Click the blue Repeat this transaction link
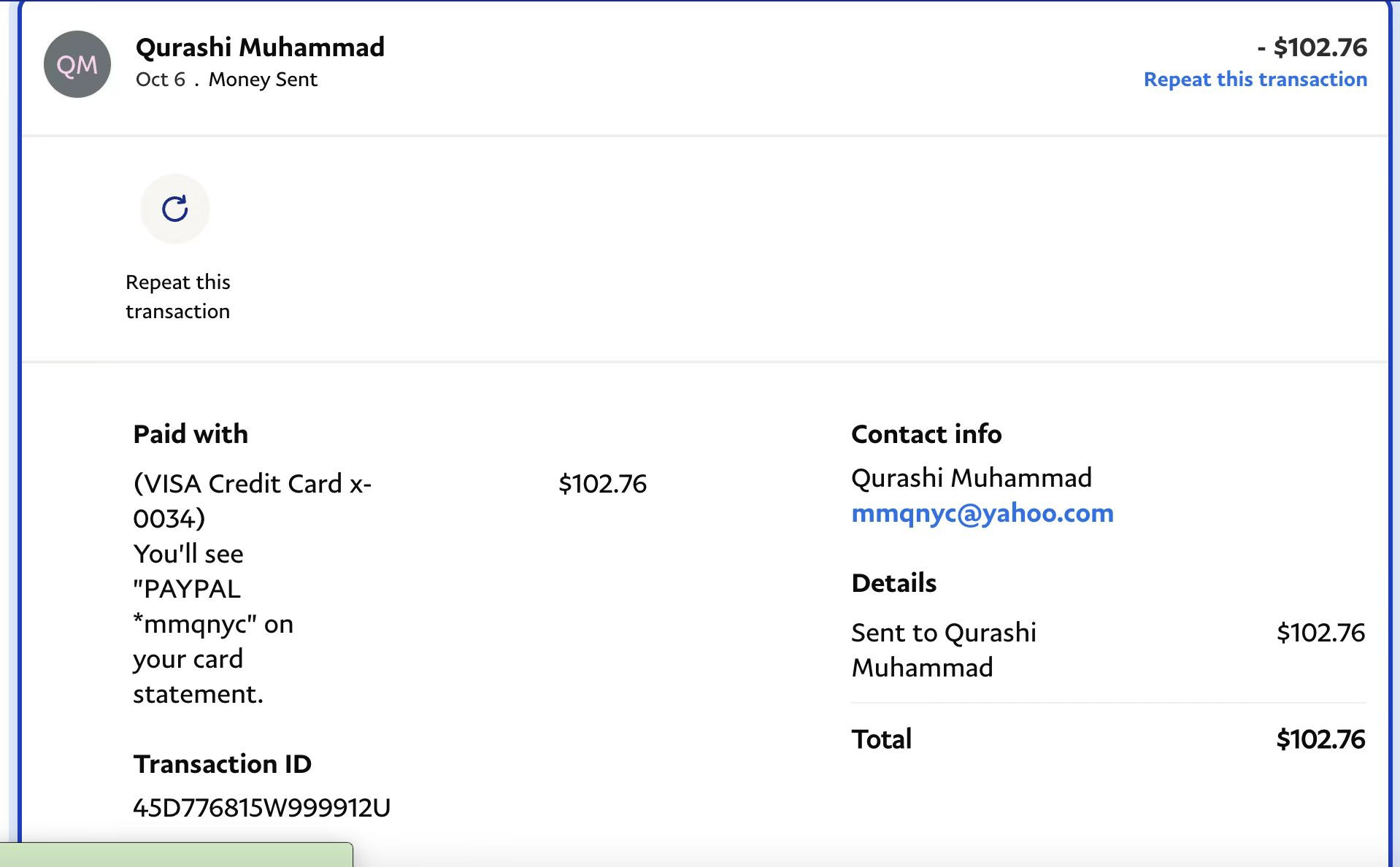The width and height of the screenshot is (1400, 867). 1255,79
